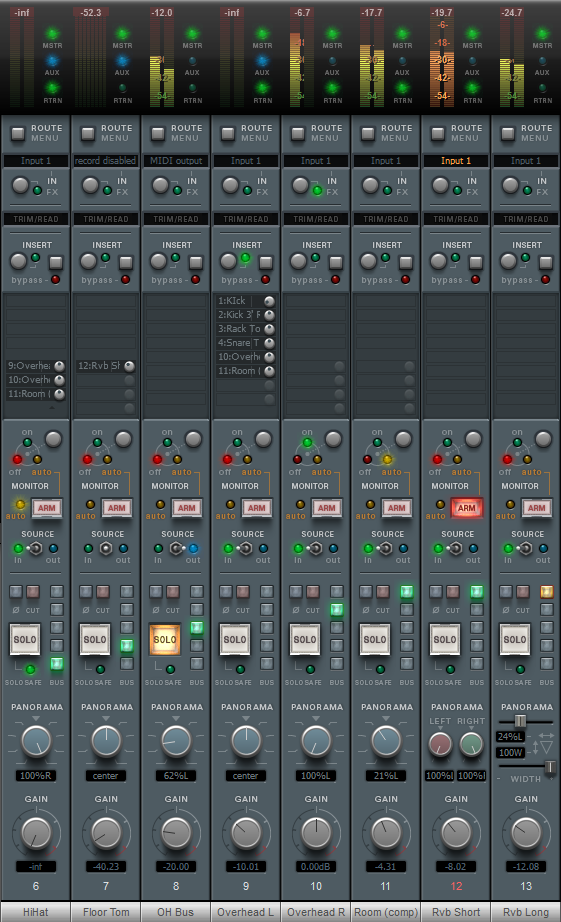Click the send button next to '1:KIck' on Overhead L
Image resolution: width=561 pixels, height=922 pixels.
pyautogui.click(x=269, y=301)
